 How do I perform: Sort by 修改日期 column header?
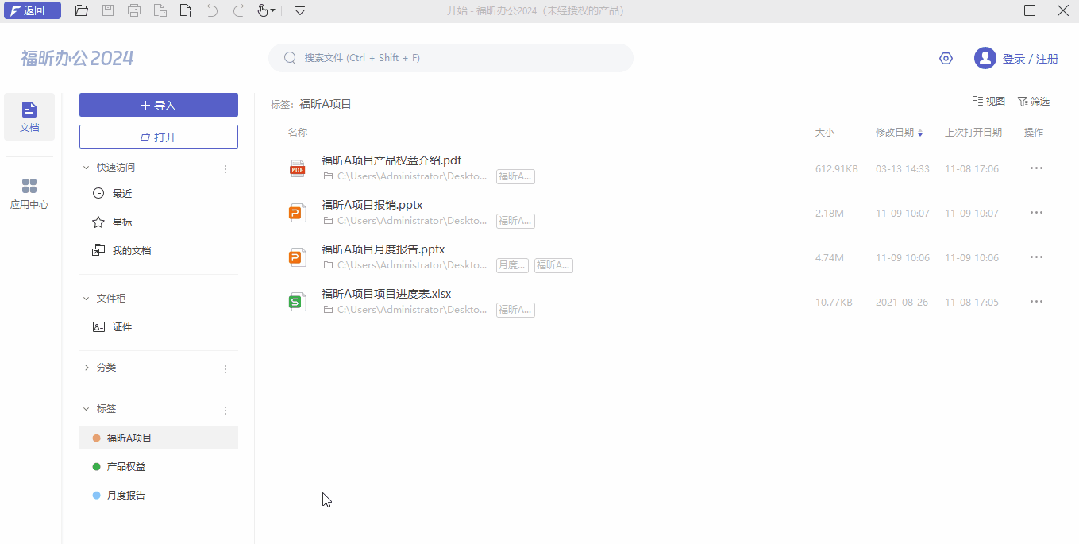[897, 132]
